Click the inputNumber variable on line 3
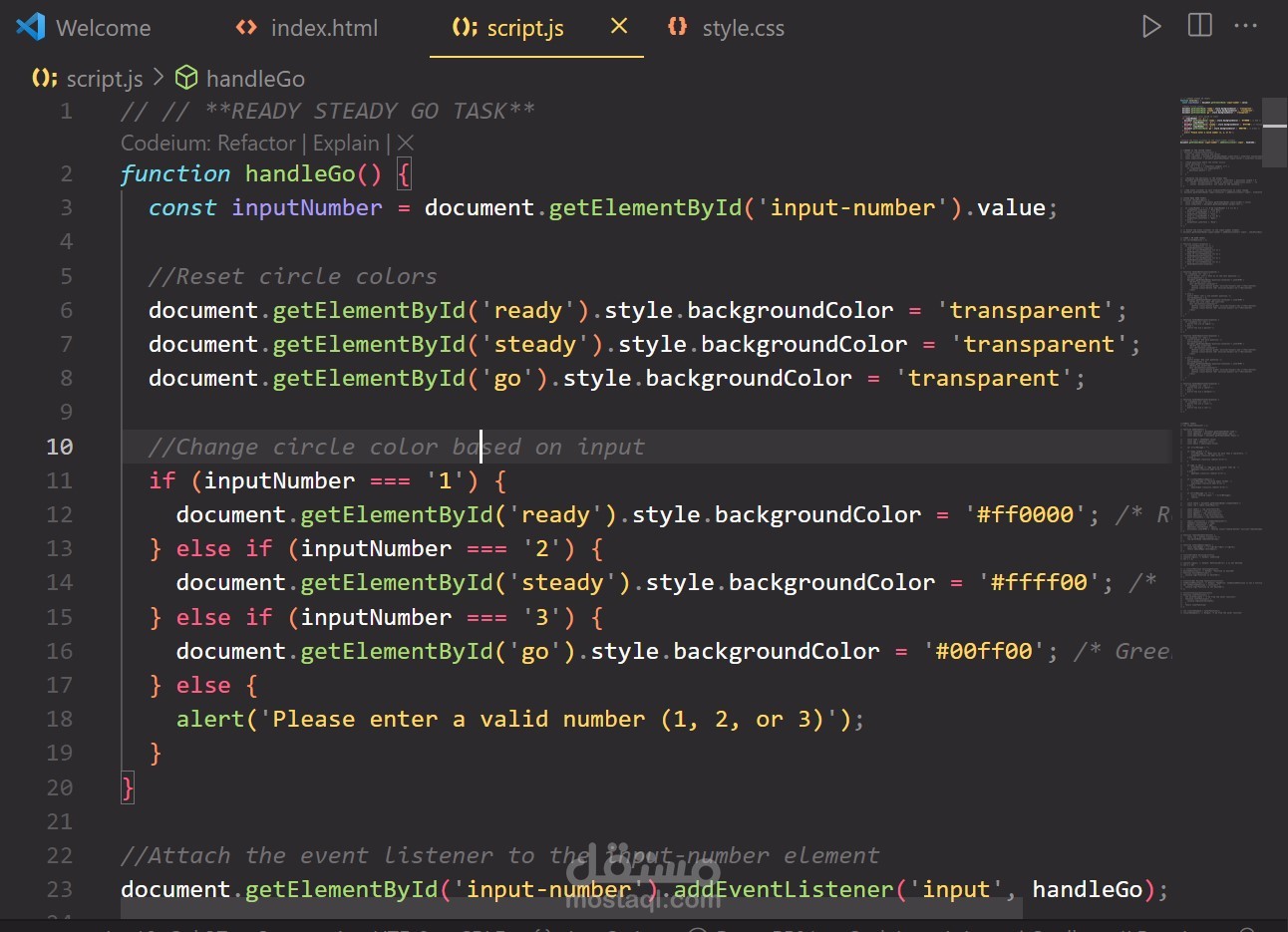The image size is (1288, 932). [x=307, y=208]
